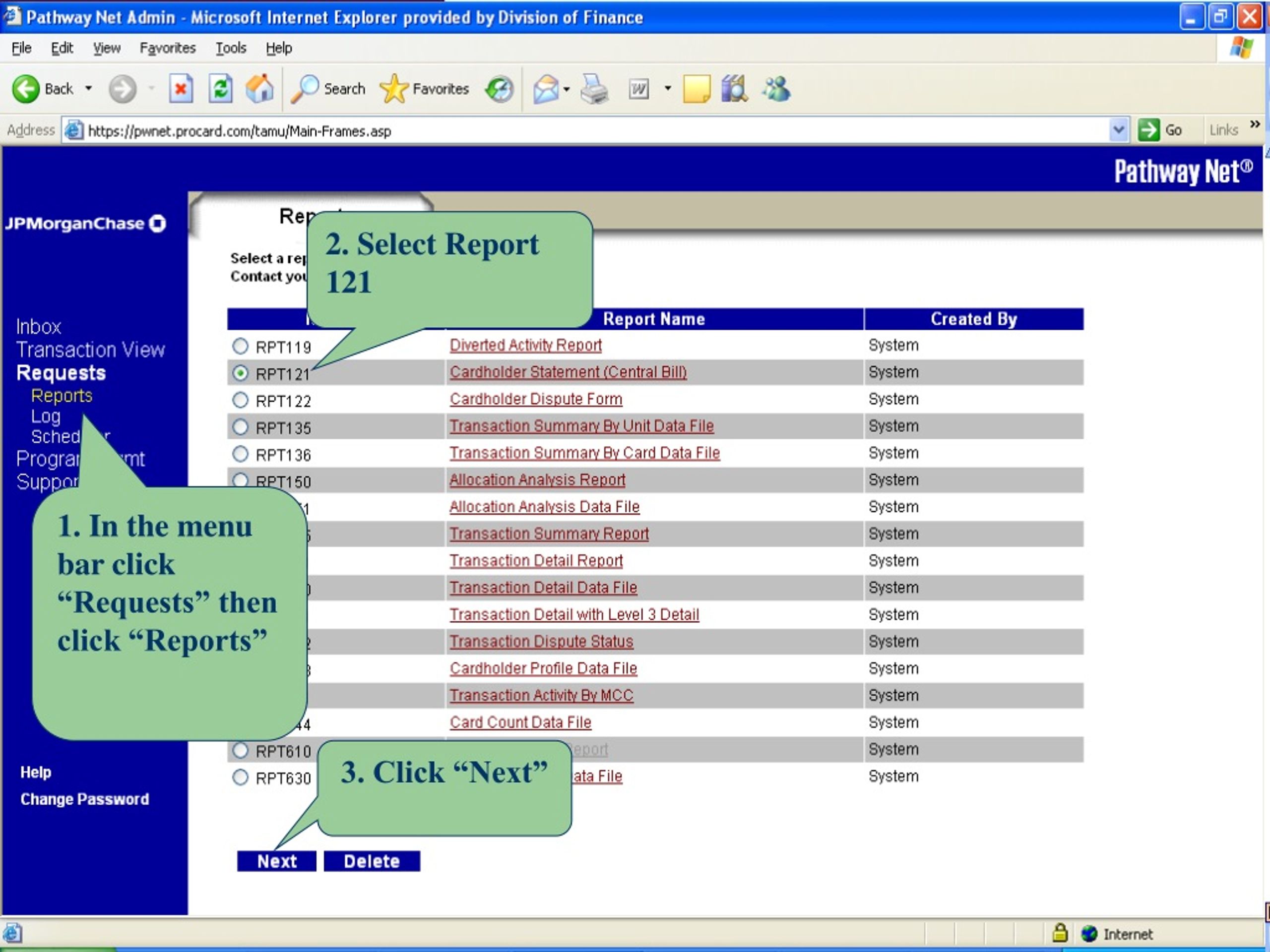1270x952 pixels.
Task: Open the Favorites menu
Action: tap(168, 48)
